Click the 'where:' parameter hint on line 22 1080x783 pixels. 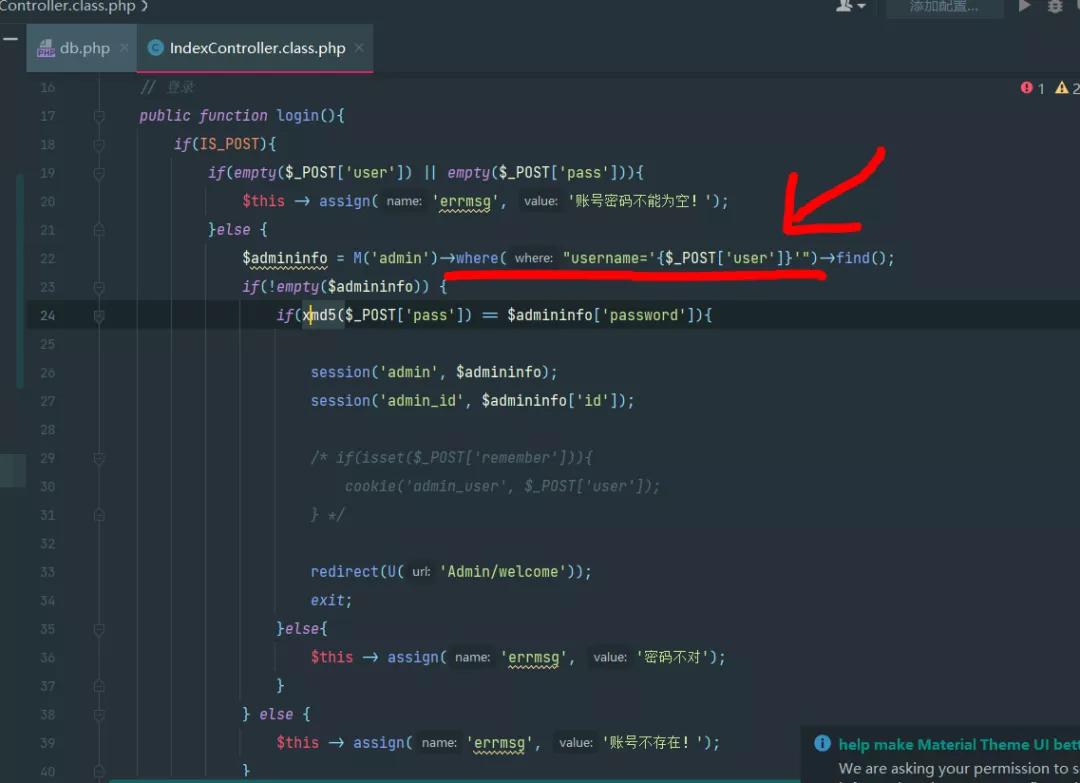[534, 258]
